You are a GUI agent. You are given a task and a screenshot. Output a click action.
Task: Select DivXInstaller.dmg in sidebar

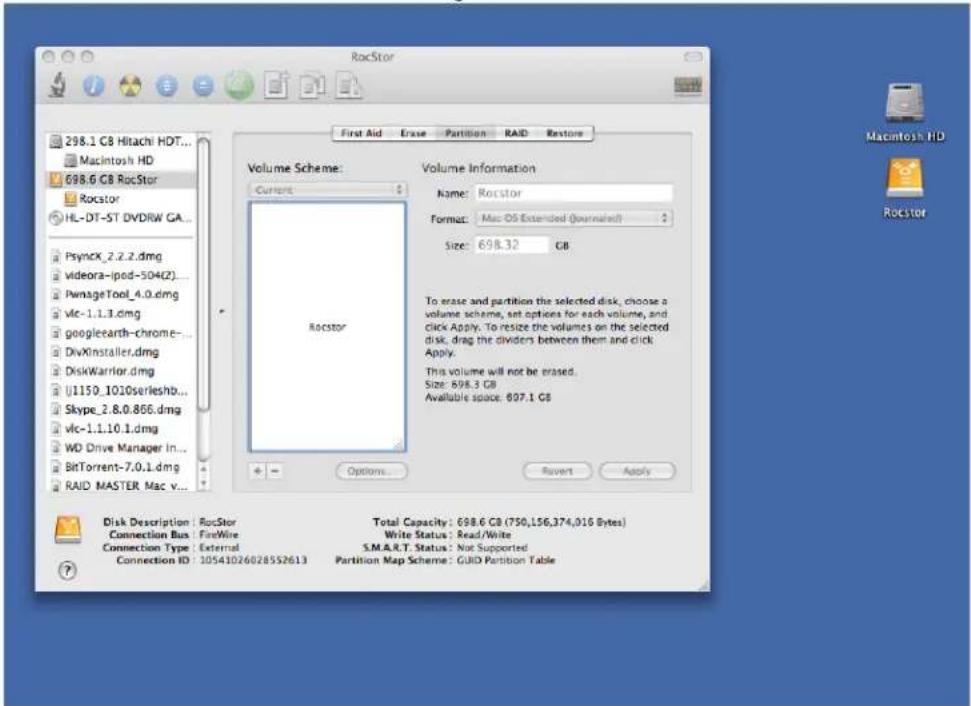click(121, 352)
